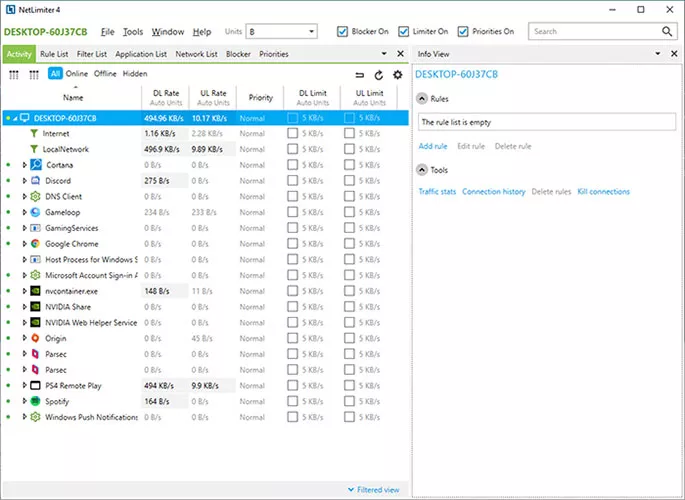The width and height of the screenshot is (685, 500).
Task: Click the Spotify app icon
Action: click(x=35, y=401)
